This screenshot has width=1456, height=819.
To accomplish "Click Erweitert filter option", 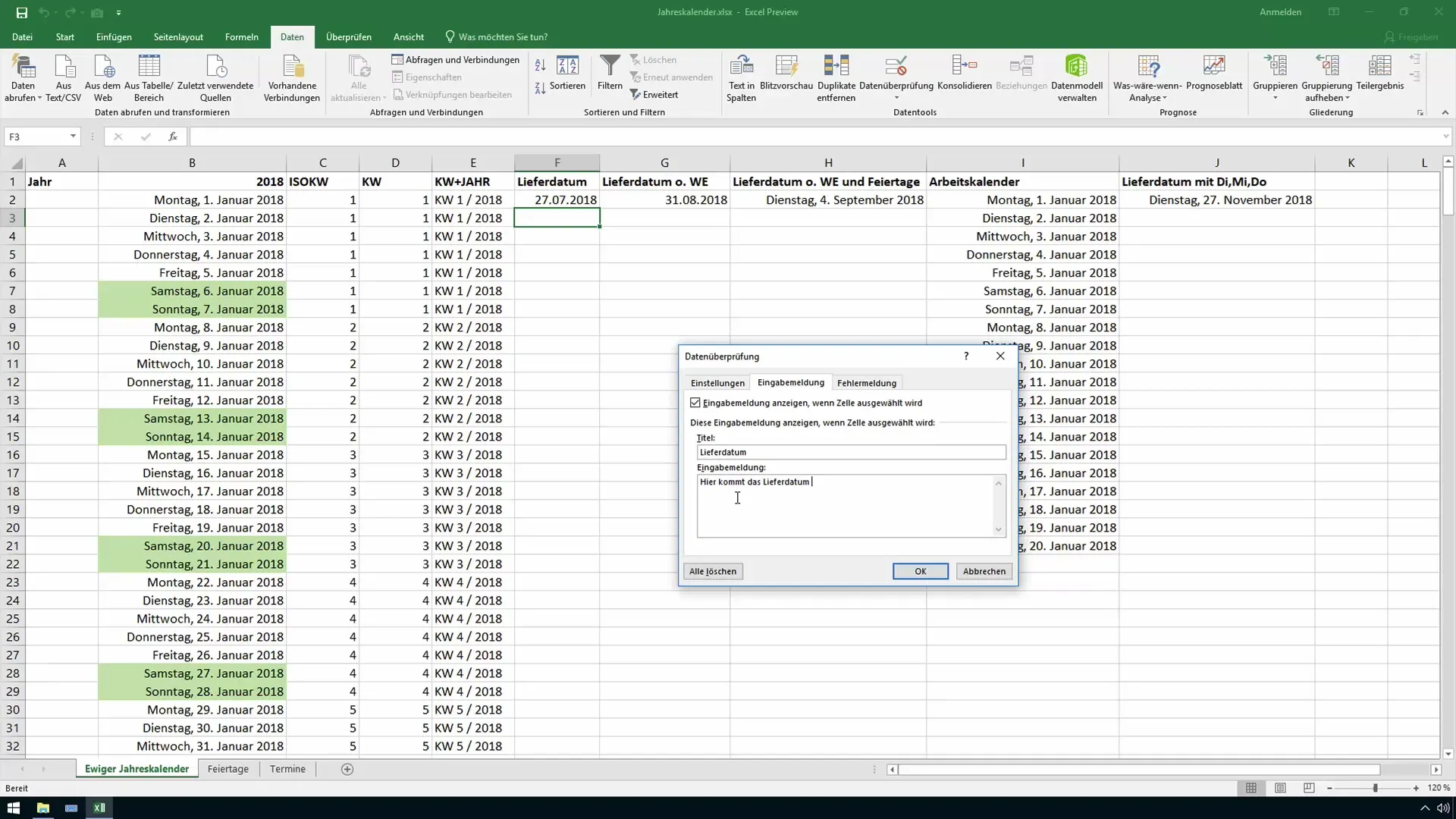I will pyautogui.click(x=654, y=95).
